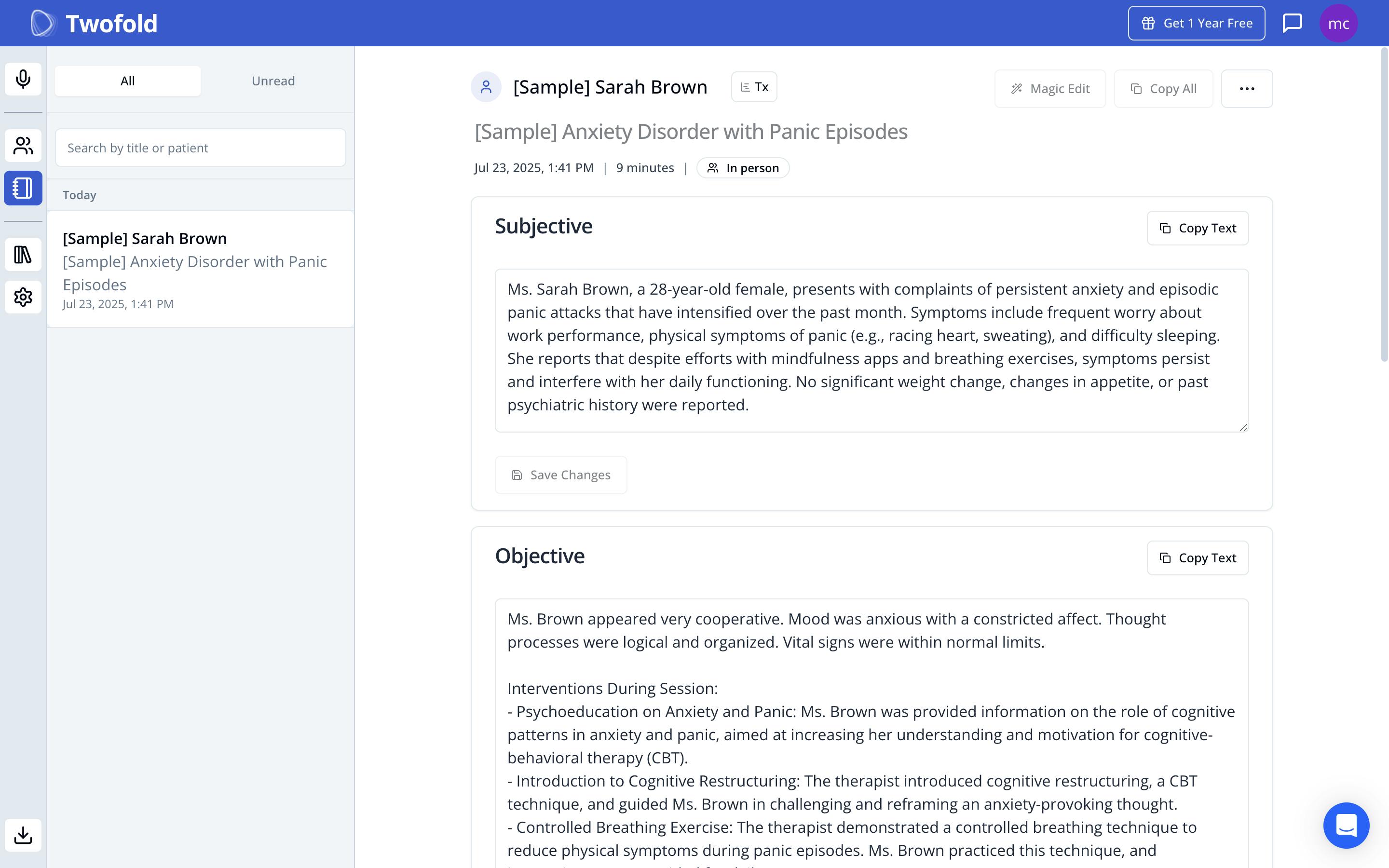Image resolution: width=1389 pixels, height=868 pixels.
Task: Click the Magic Edit button
Action: 1050,89
